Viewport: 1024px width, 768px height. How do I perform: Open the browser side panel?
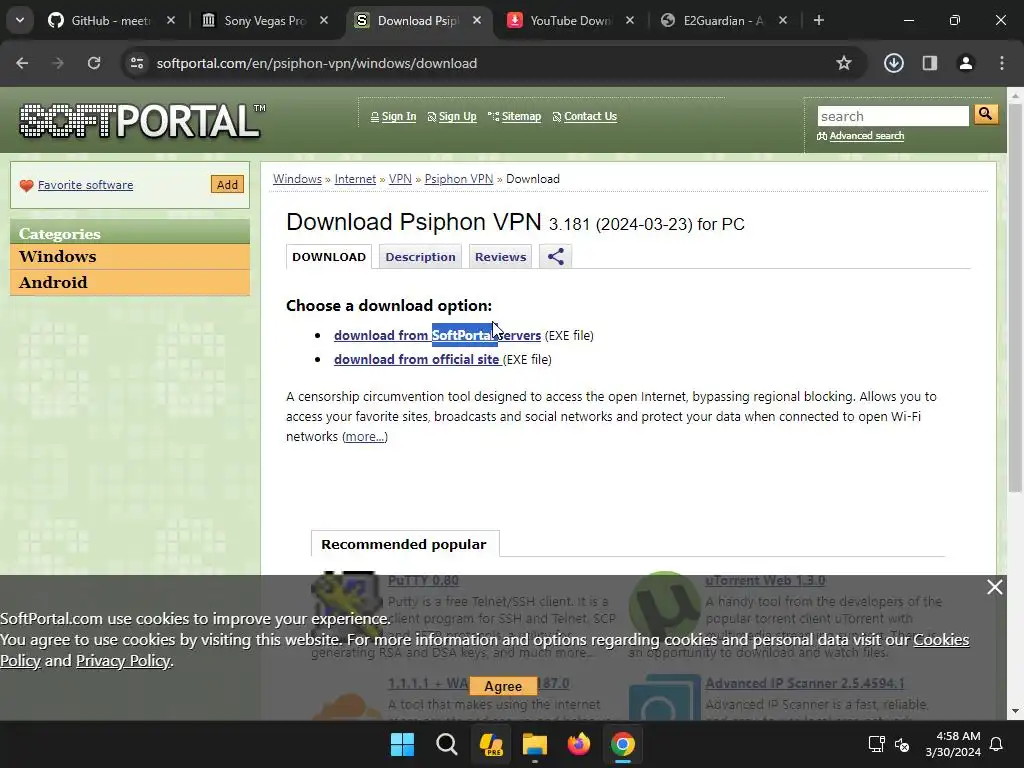point(930,63)
